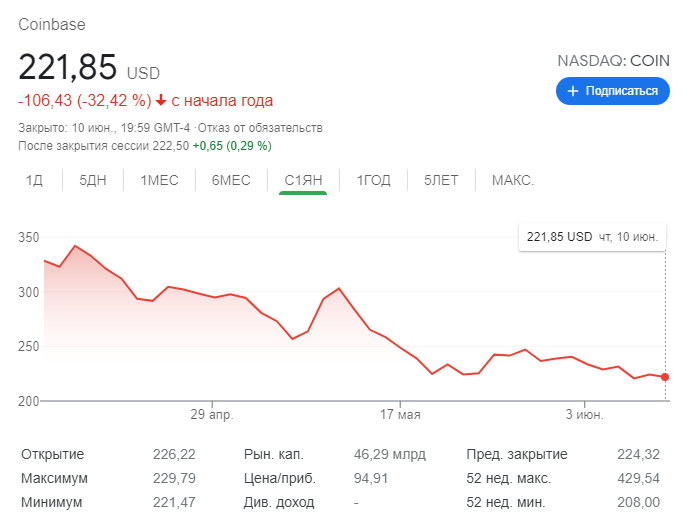
Task: Switch to the 5ДН chart tab
Action: coord(92,180)
